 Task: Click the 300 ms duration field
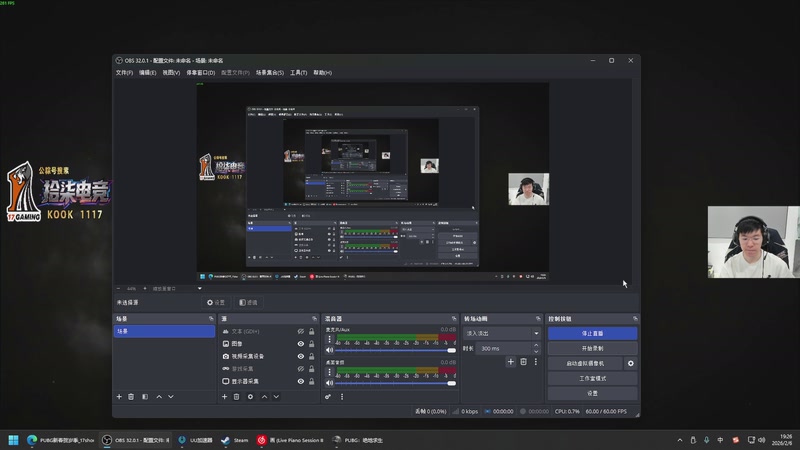click(504, 348)
